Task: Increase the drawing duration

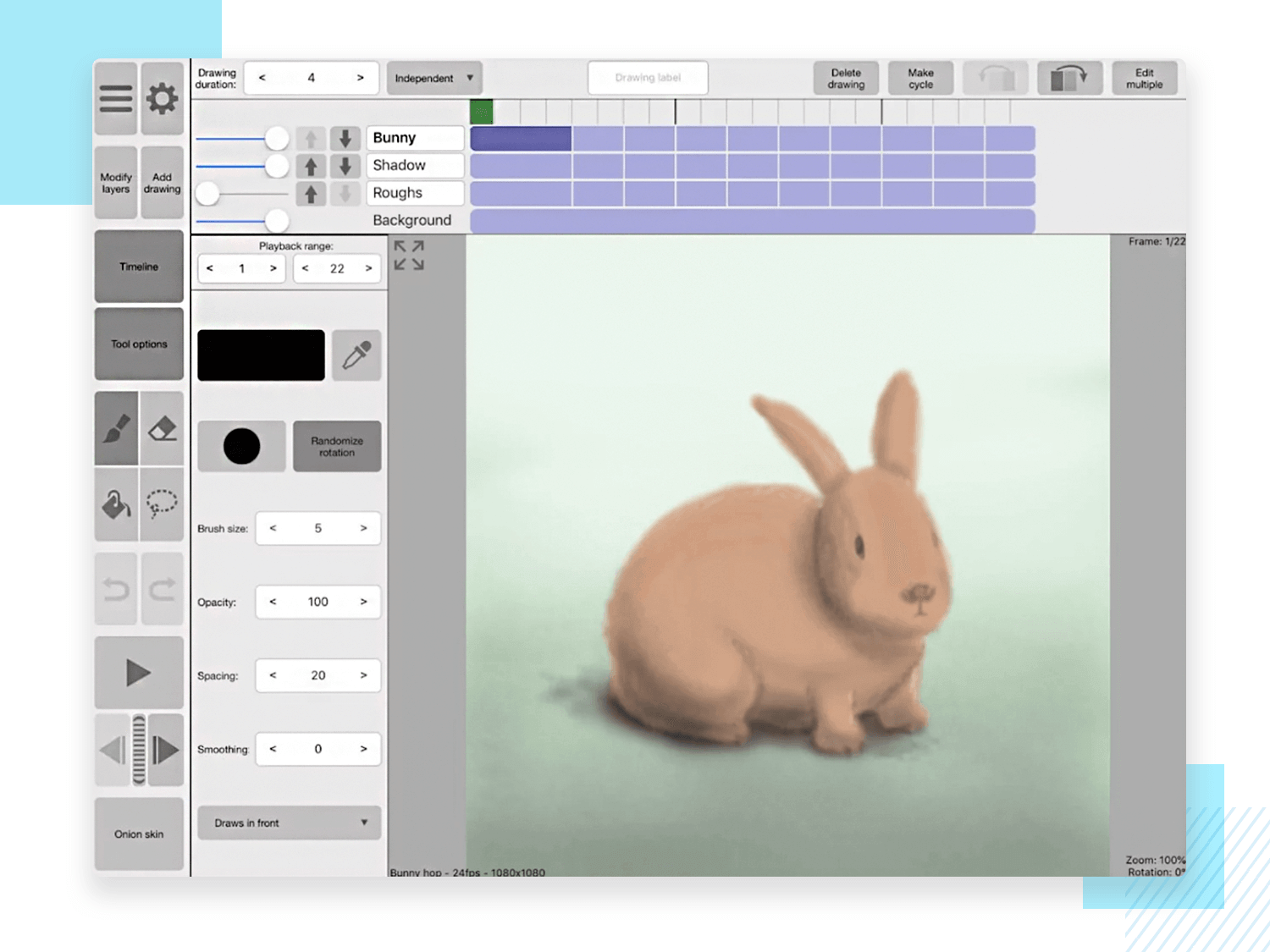Action: pos(360,78)
